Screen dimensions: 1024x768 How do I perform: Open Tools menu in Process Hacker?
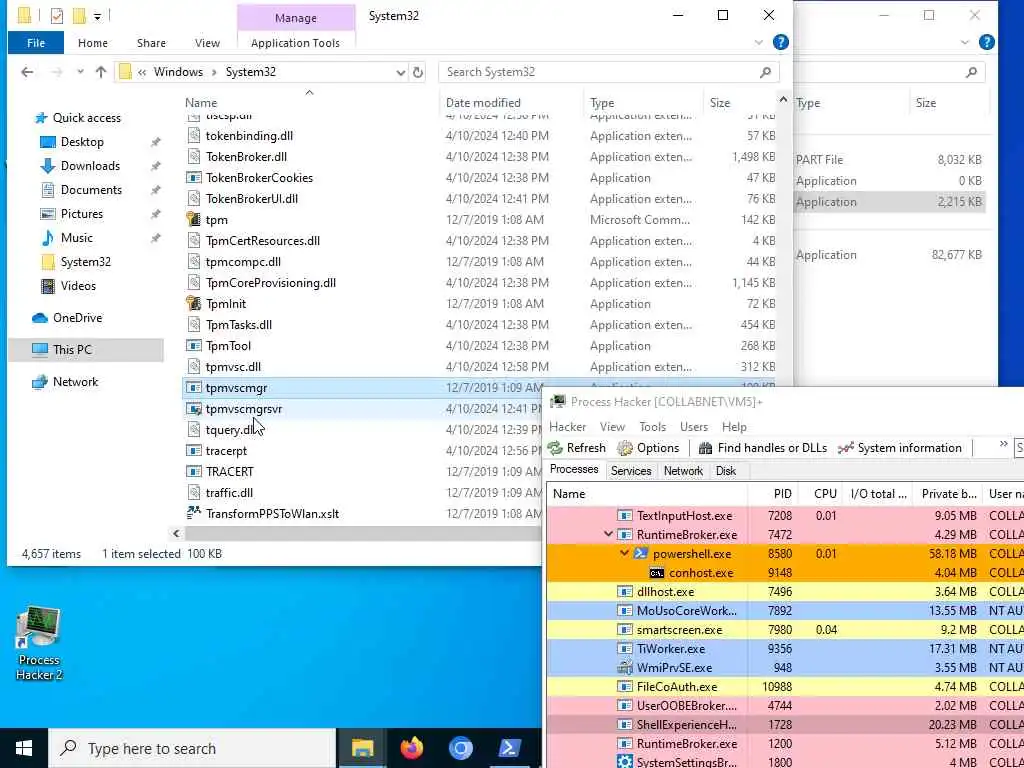pyautogui.click(x=652, y=426)
